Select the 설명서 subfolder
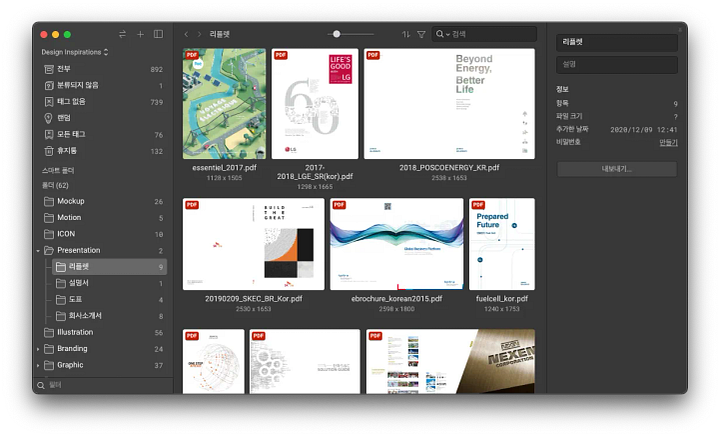720x437 pixels. click(109, 283)
